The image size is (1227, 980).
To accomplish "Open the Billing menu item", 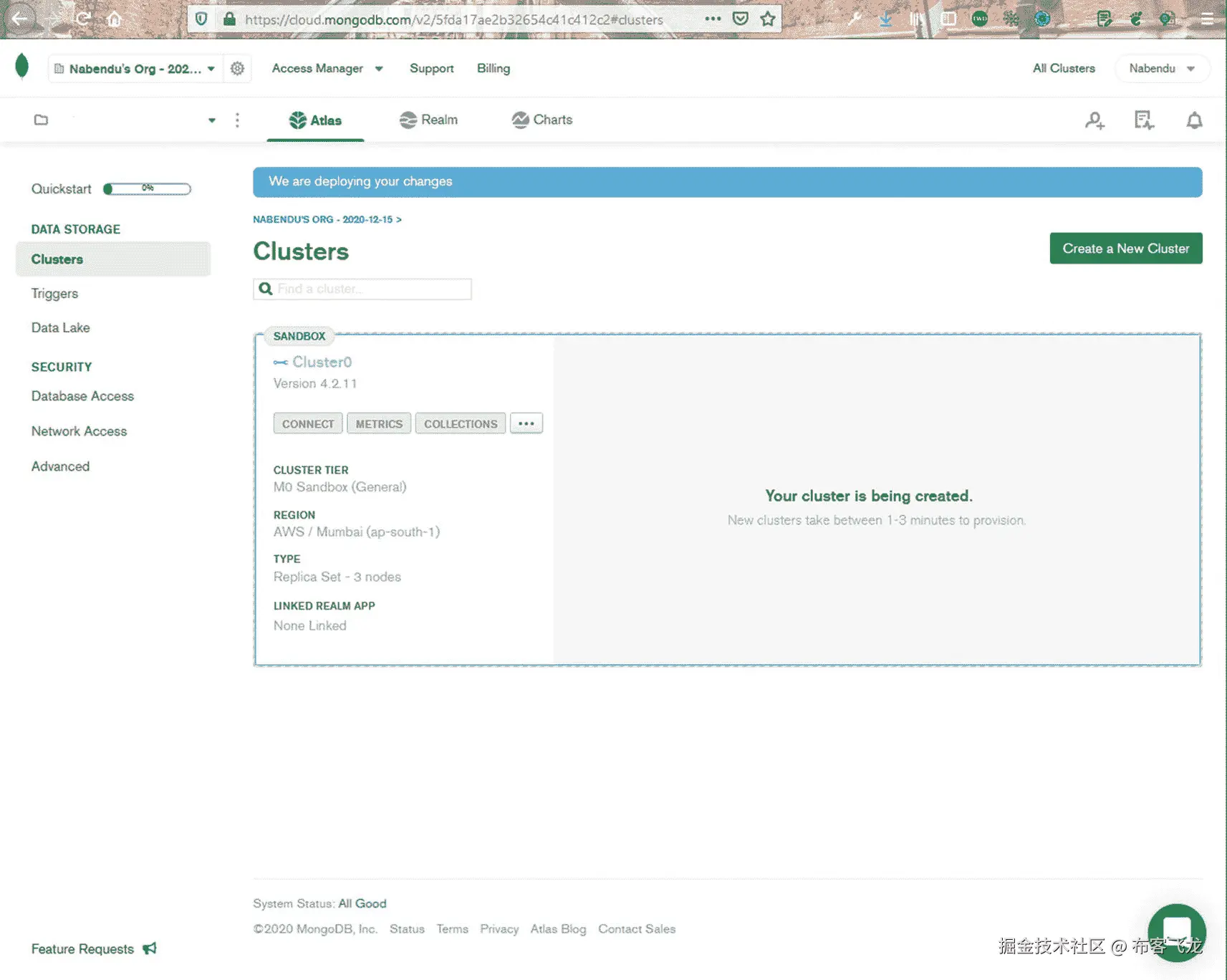I will [x=494, y=68].
